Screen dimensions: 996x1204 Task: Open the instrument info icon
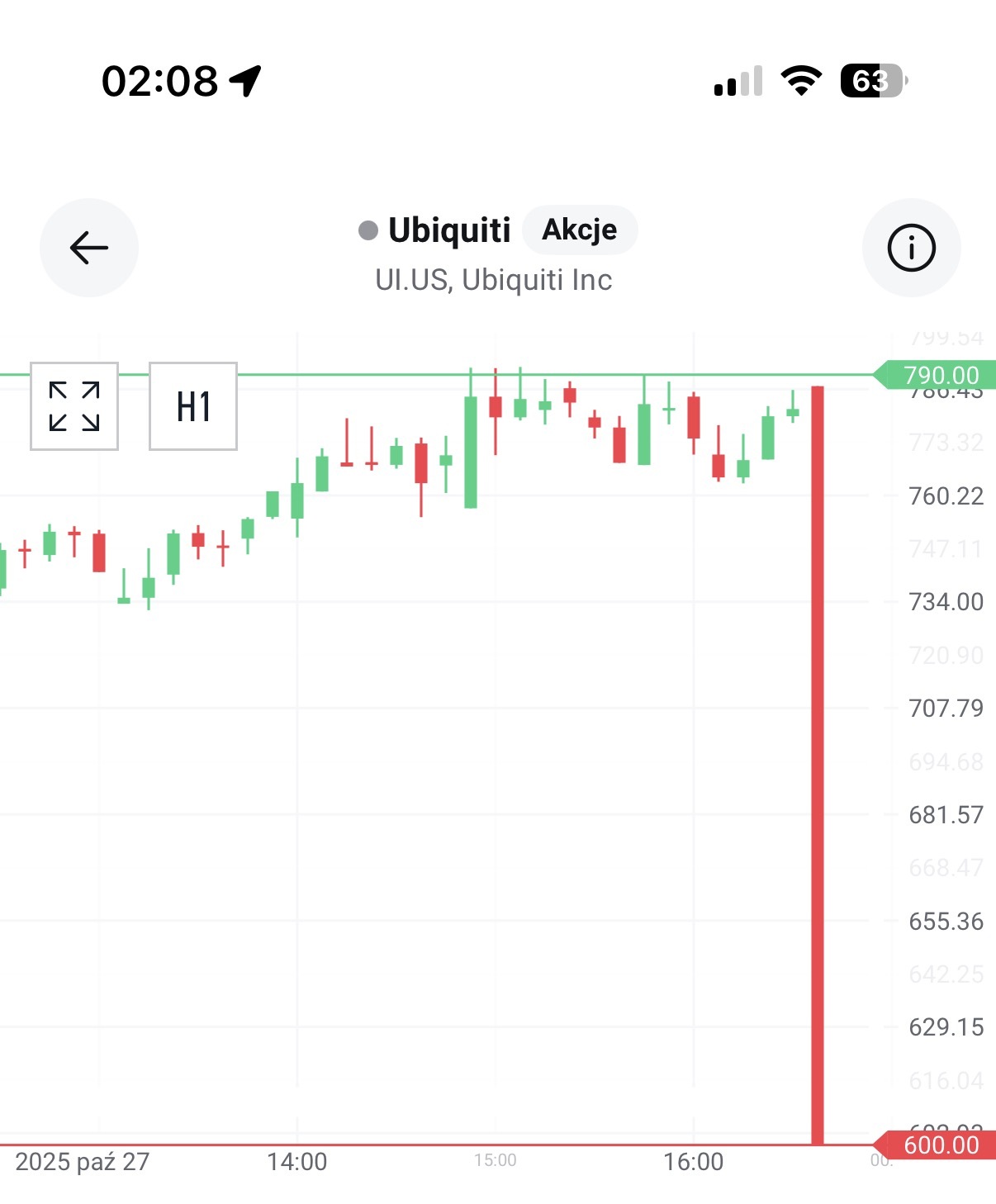[x=911, y=248]
